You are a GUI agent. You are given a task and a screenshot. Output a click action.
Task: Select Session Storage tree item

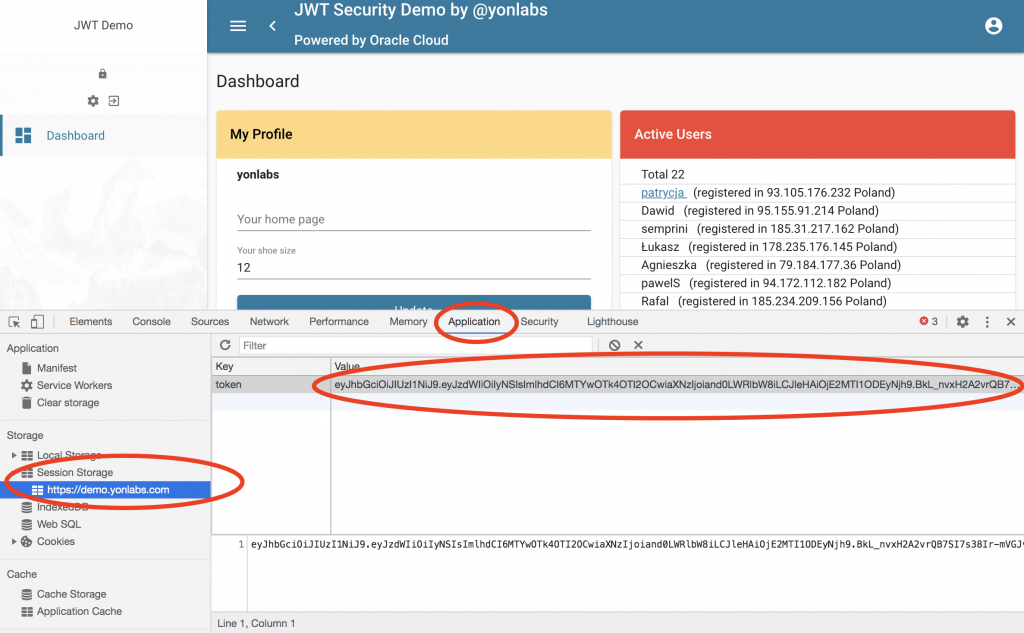pyautogui.click(x=74, y=472)
